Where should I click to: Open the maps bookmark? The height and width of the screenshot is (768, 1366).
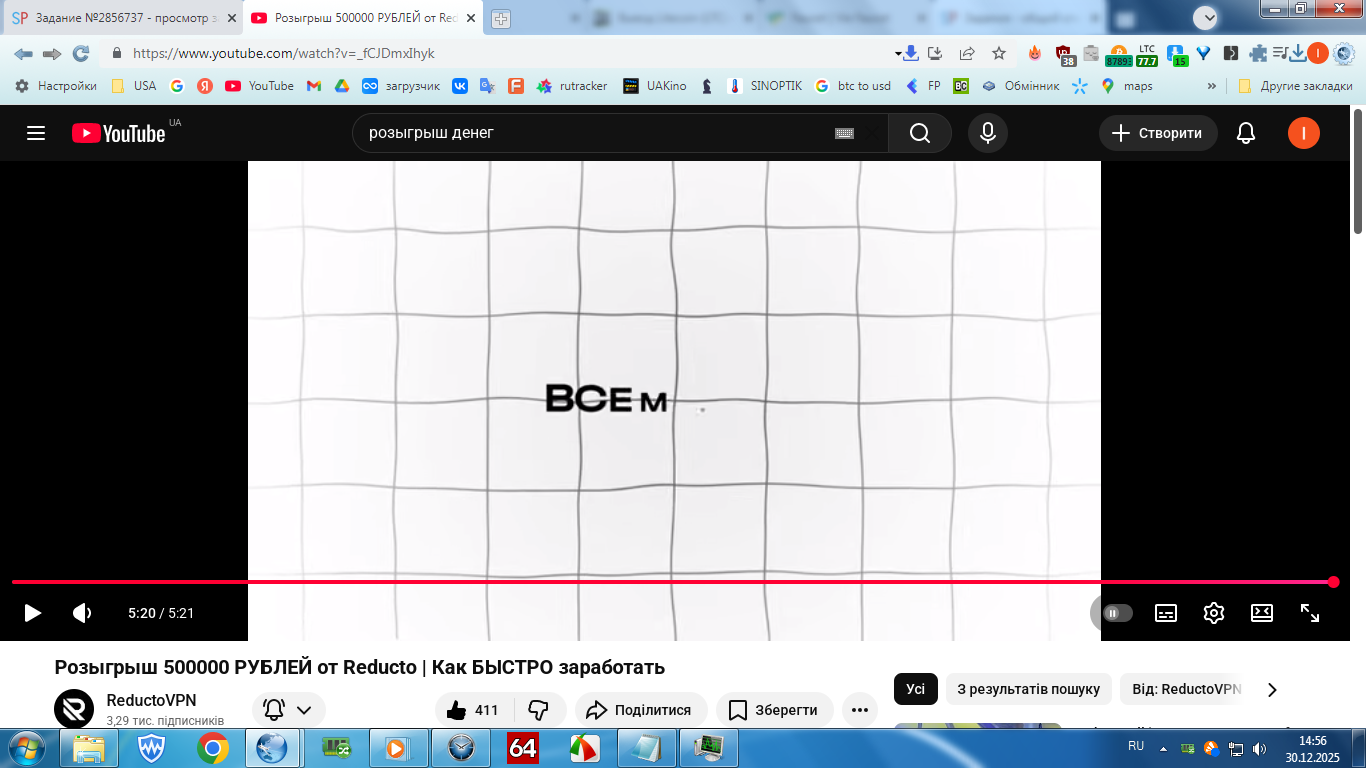(1126, 86)
